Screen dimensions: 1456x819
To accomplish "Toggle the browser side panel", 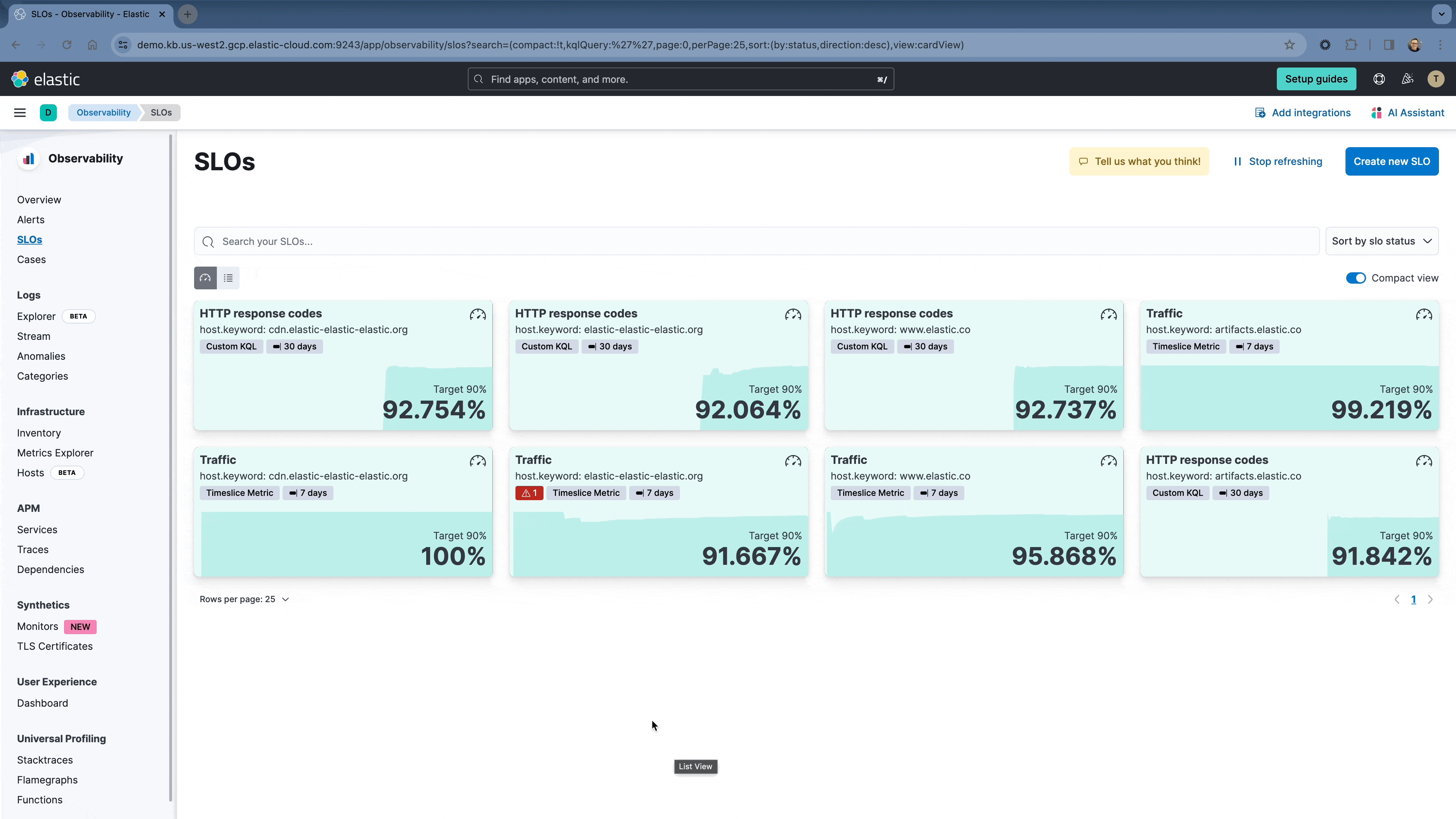I will [x=1389, y=45].
